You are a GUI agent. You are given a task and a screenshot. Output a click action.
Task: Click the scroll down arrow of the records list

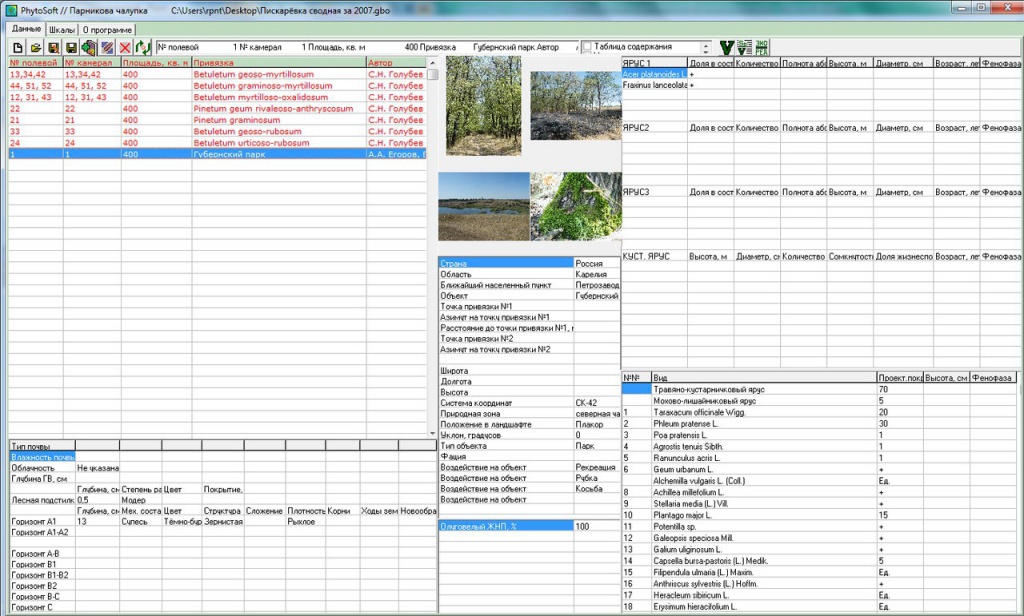point(432,432)
